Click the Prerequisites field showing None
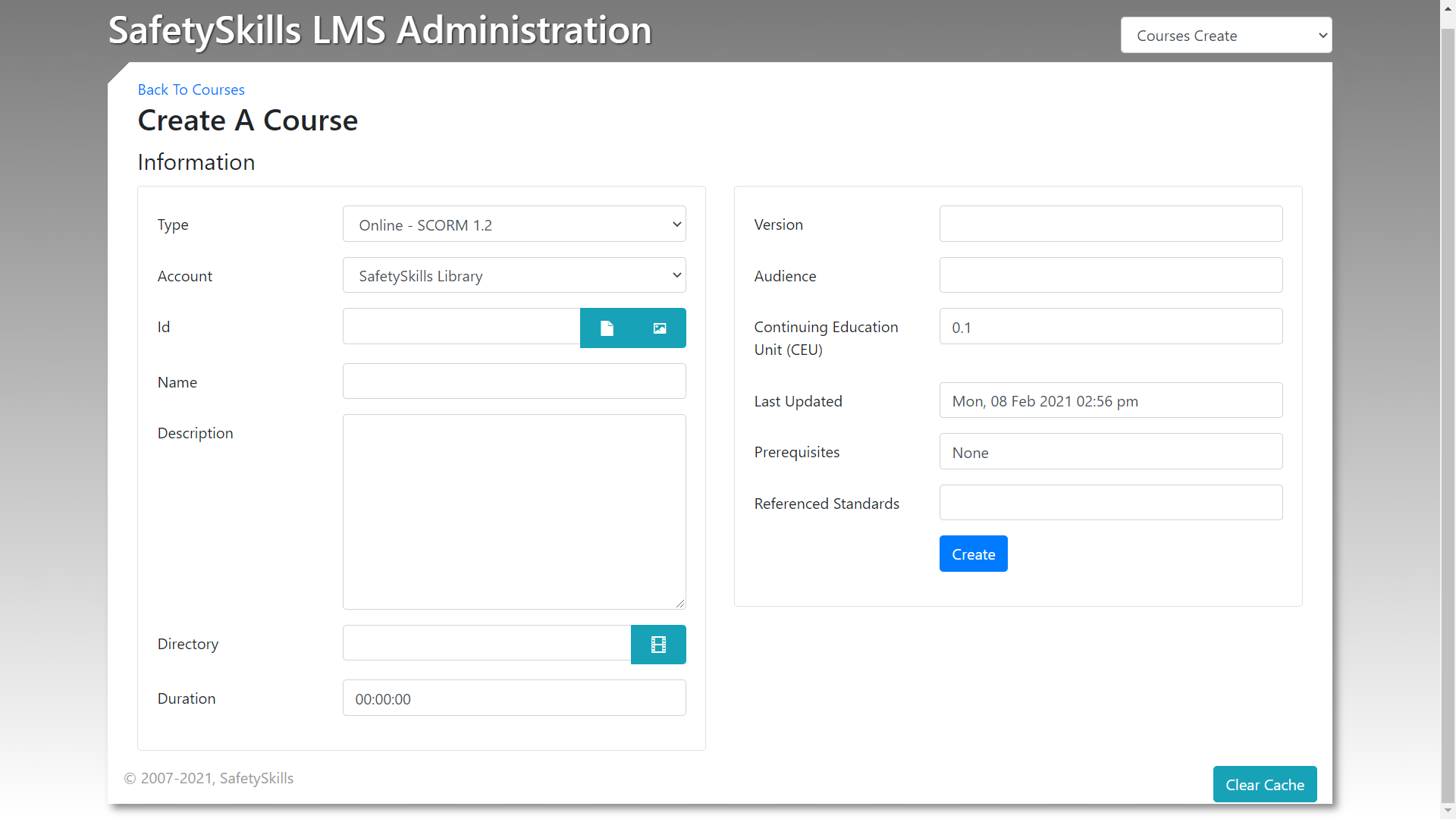The height and width of the screenshot is (819, 1456). 1111,452
